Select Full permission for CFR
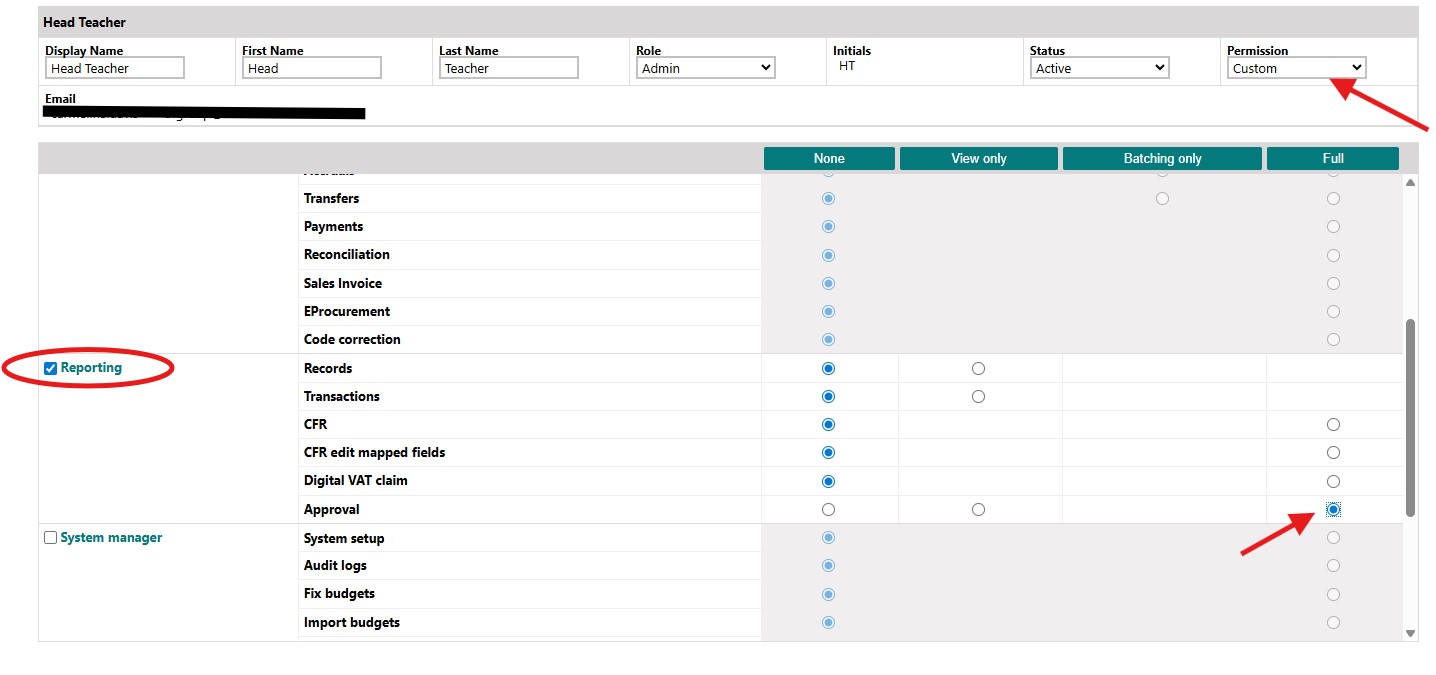This screenshot has height=675, width=1436. pyautogui.click(x=1332, y=424)
